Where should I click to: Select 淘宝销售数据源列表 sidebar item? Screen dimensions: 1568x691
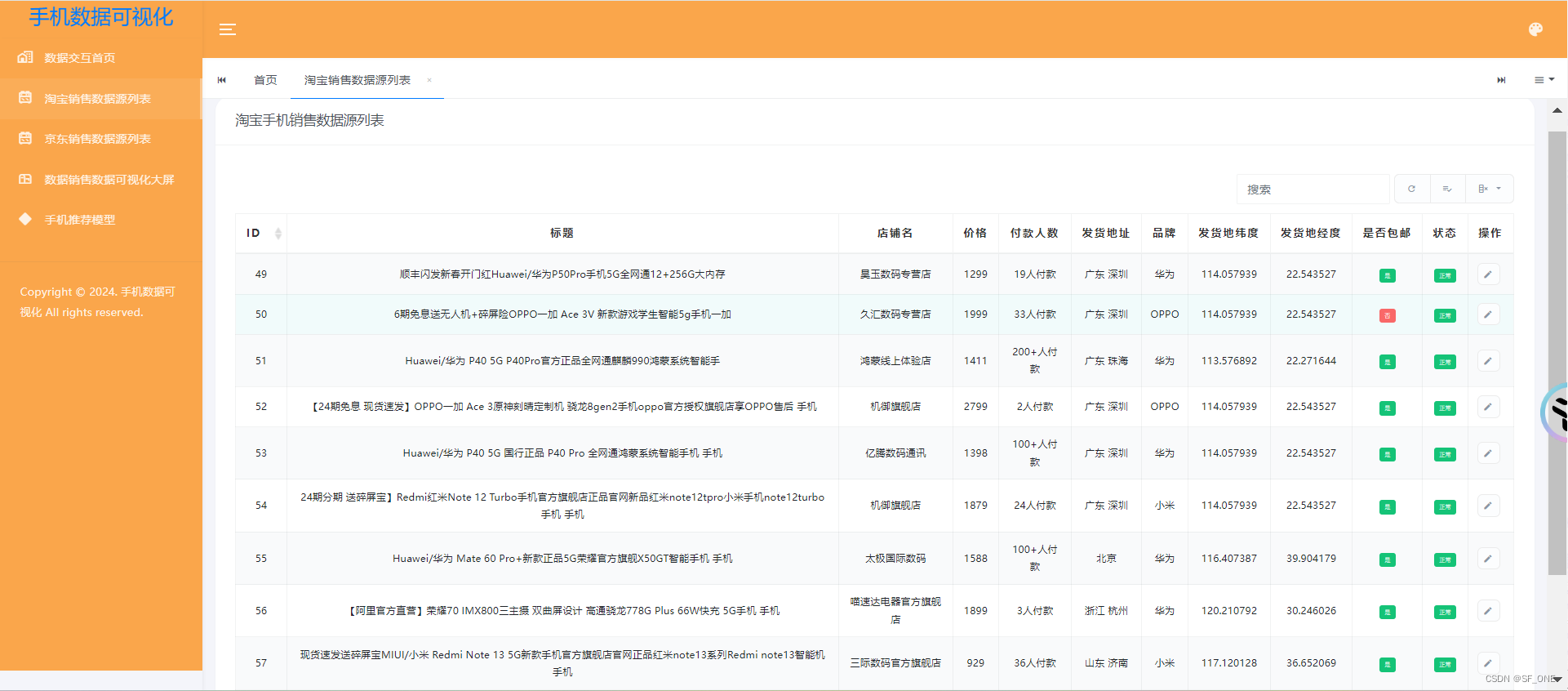pyautogui.click(x=101, y=99)
